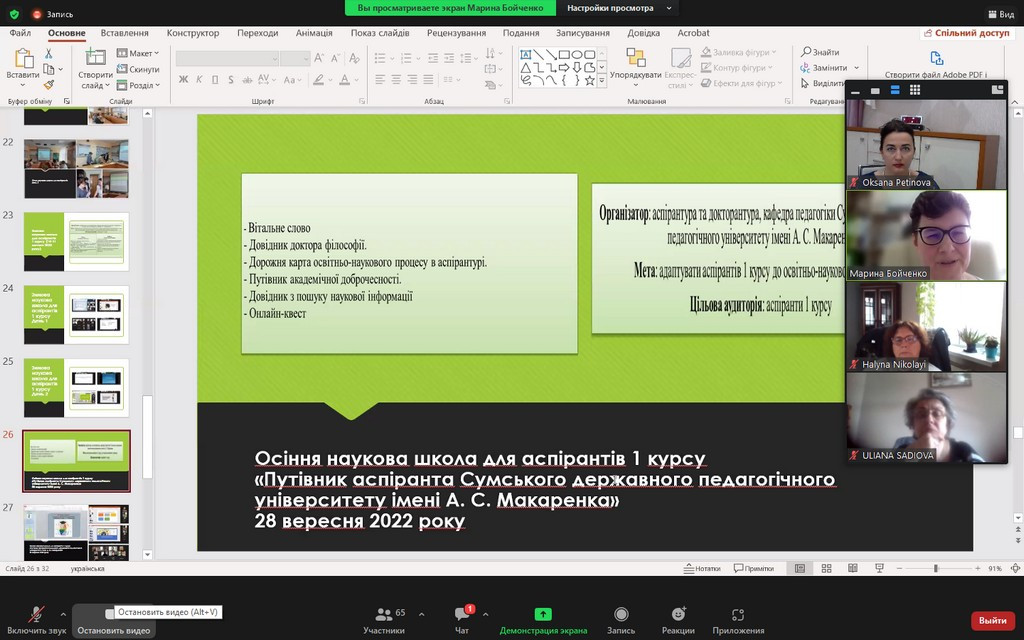Click the red Leave (Выйти) button
Screen dimensions: 1024x640
click(x=993, y=620)
